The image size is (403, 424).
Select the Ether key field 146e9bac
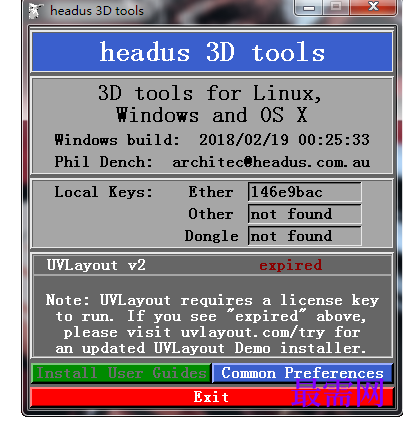click(304, 192)
